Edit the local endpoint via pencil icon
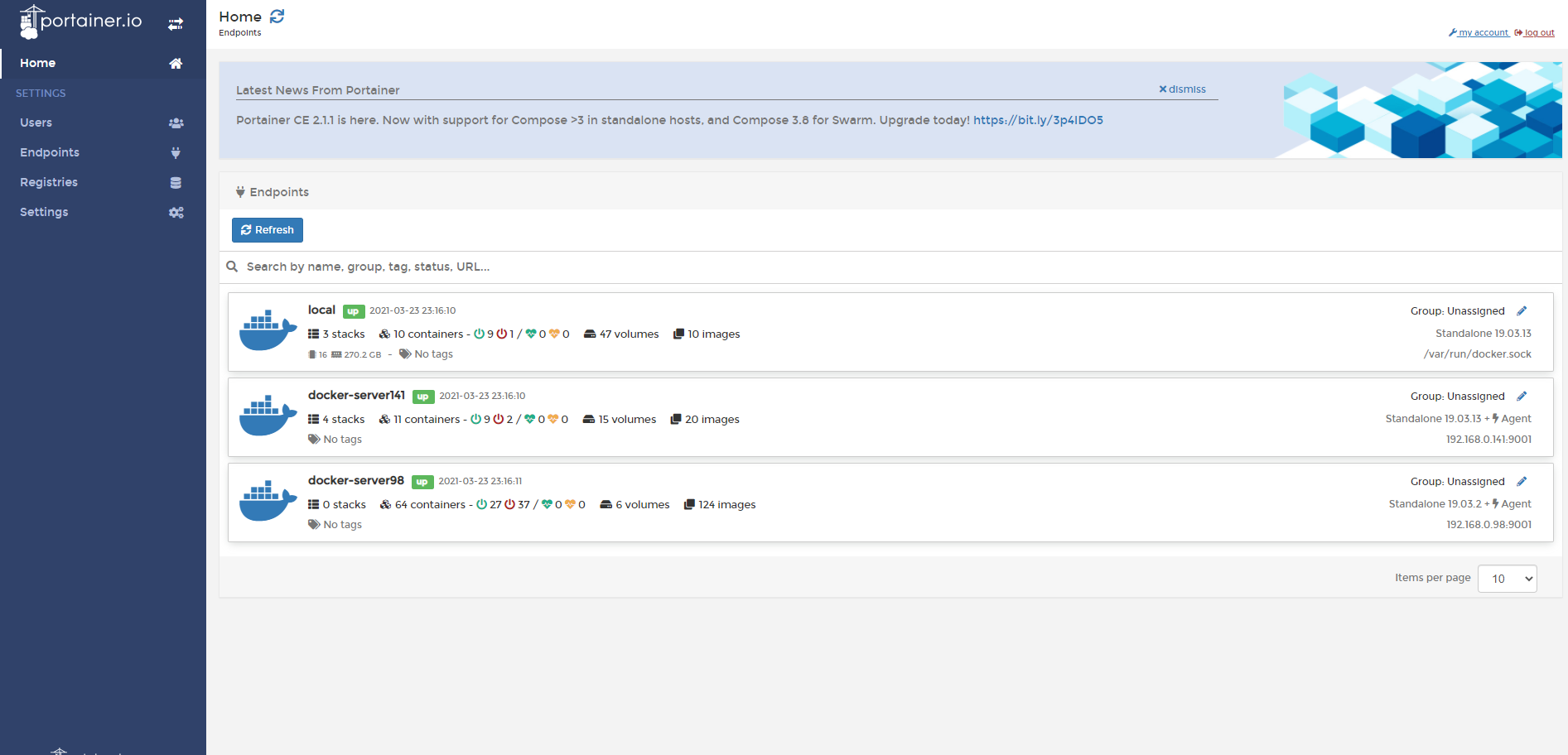 (1522, 311)
